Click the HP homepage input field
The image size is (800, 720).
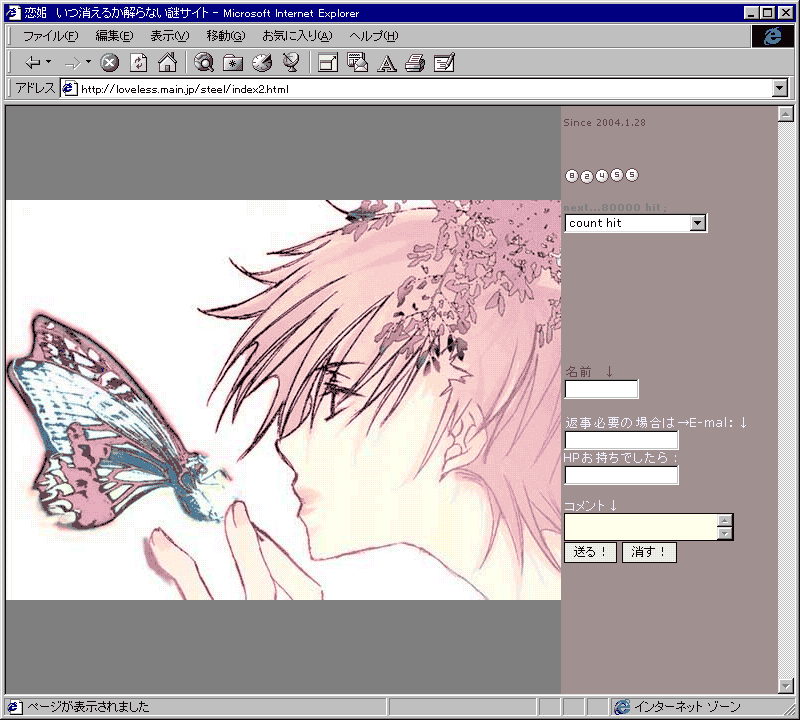point(621,475)
